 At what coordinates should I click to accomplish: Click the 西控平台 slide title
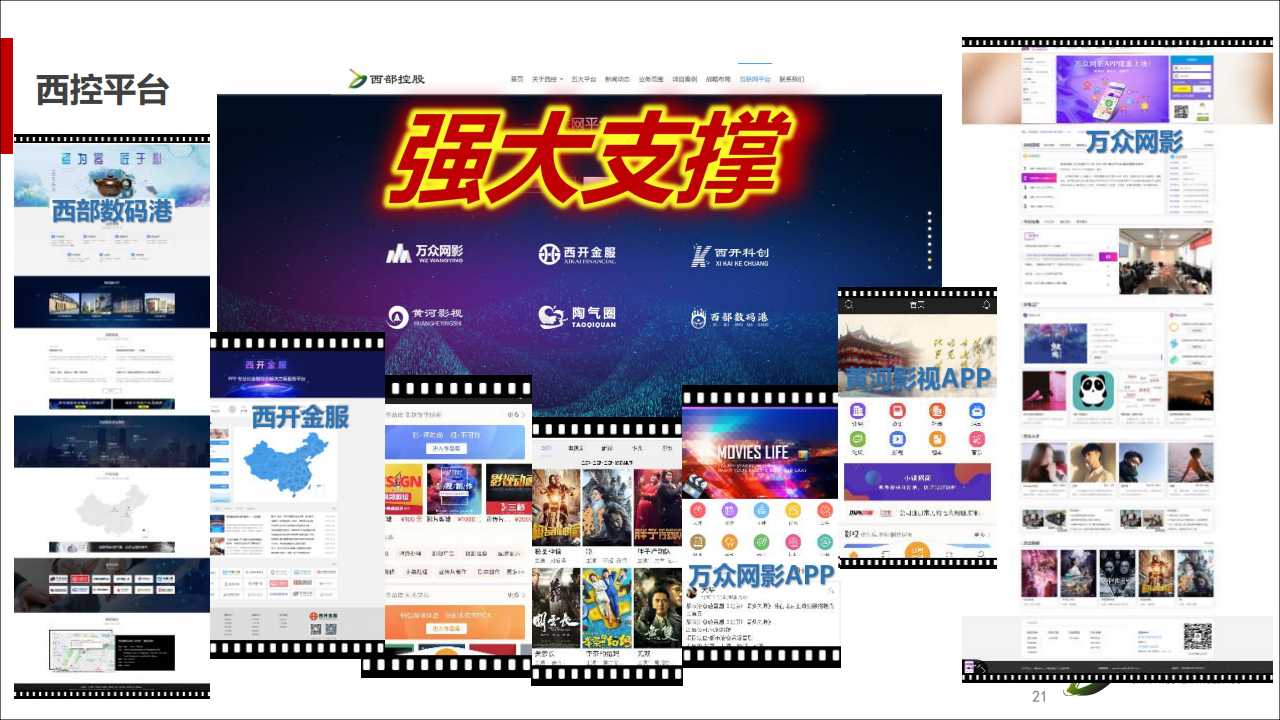click(102, 91)
